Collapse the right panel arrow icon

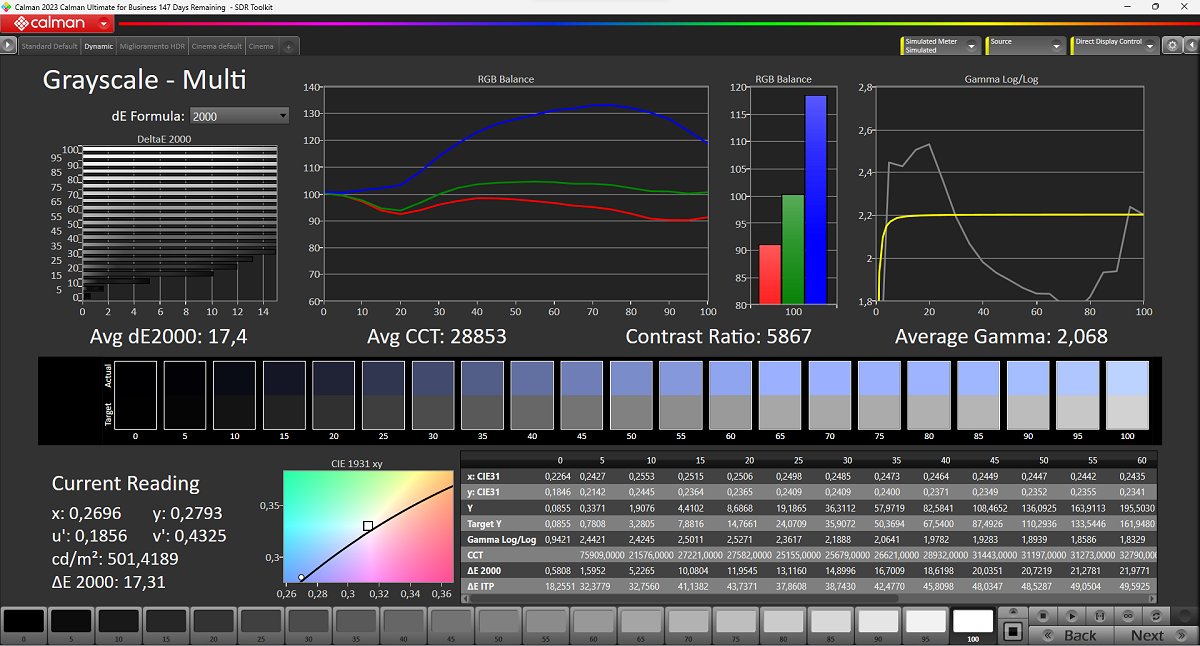(x=1189, y=45)
